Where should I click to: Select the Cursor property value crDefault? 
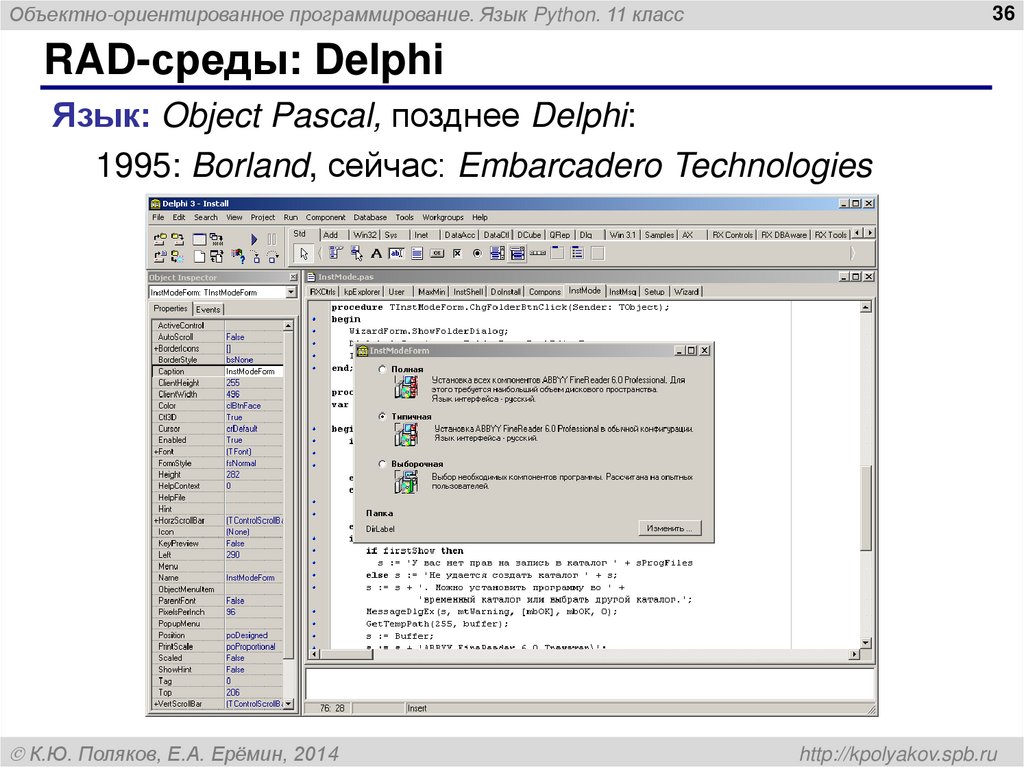pyautogui.click(x=242, y=429)
